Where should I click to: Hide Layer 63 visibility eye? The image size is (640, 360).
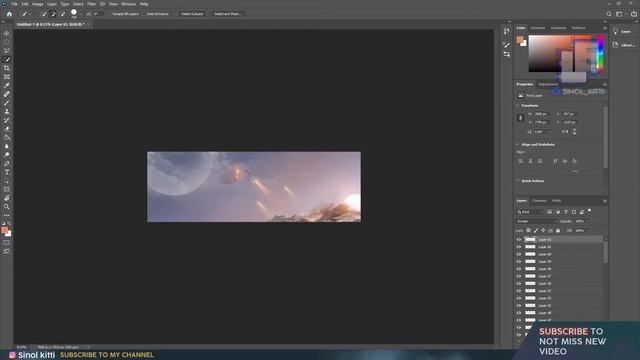coord(519,240)
